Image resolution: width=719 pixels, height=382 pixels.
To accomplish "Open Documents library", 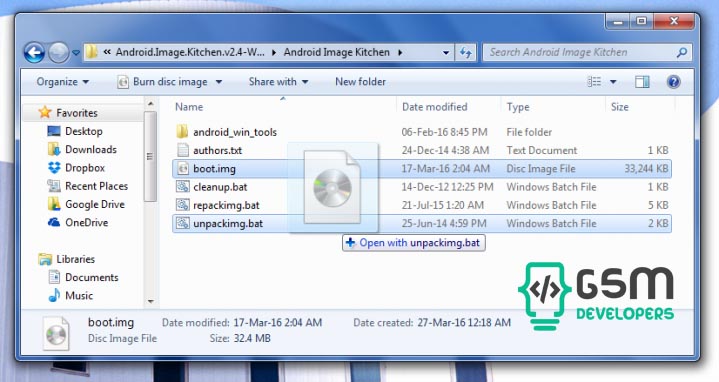I will (92, 277).
